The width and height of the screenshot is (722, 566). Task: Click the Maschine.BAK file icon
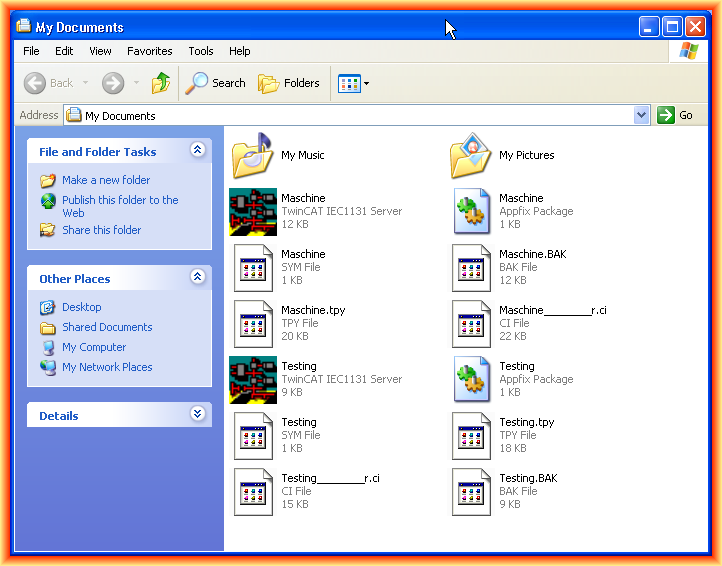pos(471,268)
